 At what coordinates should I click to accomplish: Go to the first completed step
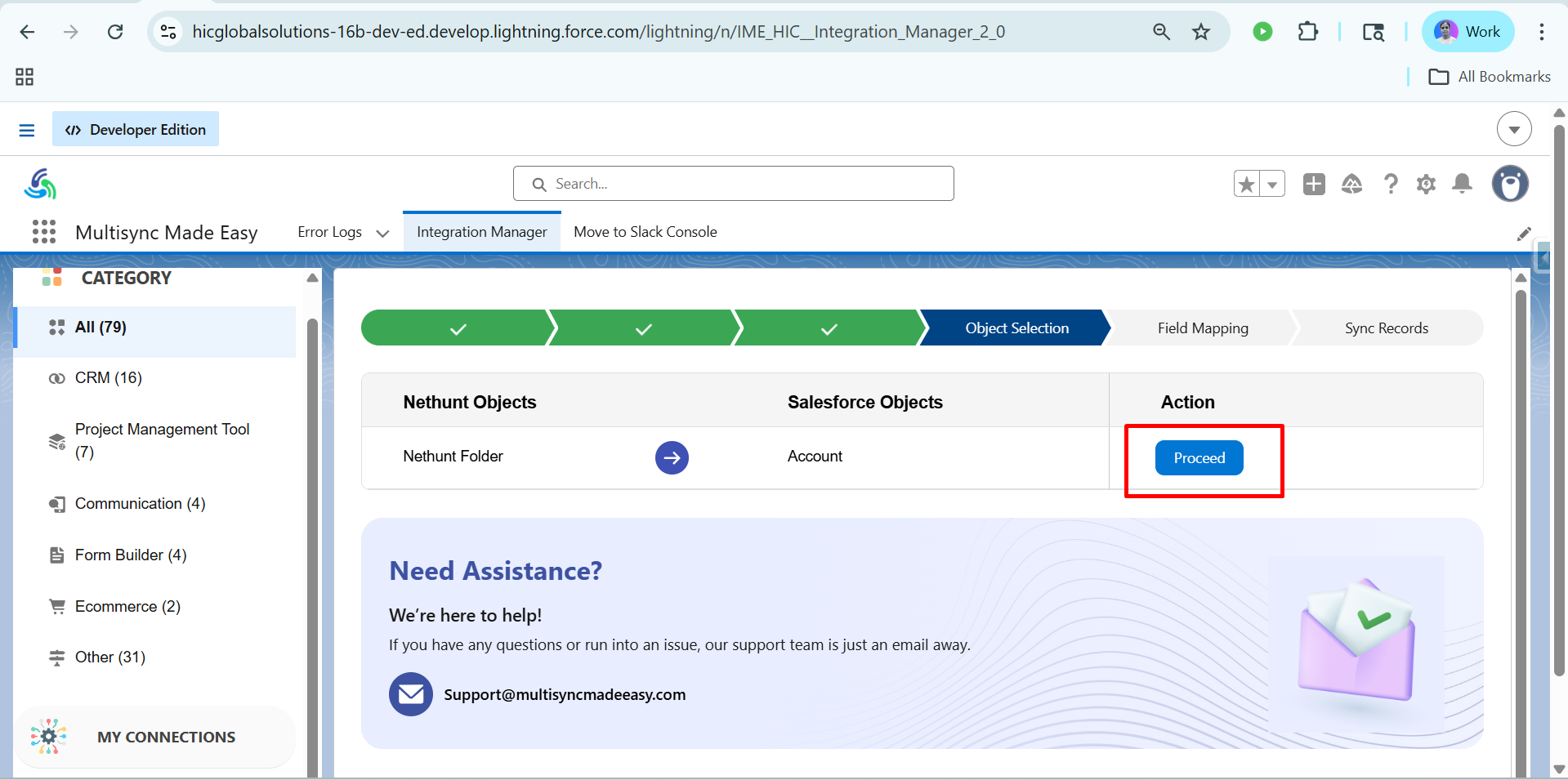click(458, 328)
